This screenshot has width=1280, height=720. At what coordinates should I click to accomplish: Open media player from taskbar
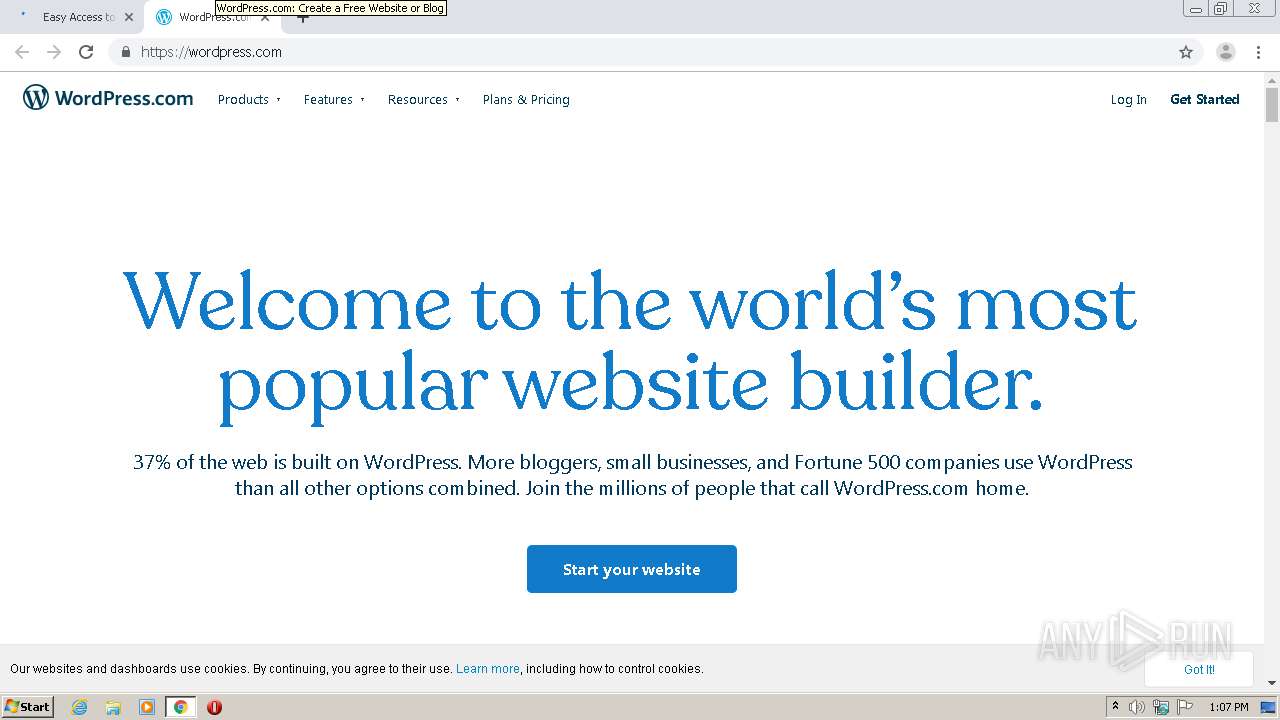[x=147, y=707]
